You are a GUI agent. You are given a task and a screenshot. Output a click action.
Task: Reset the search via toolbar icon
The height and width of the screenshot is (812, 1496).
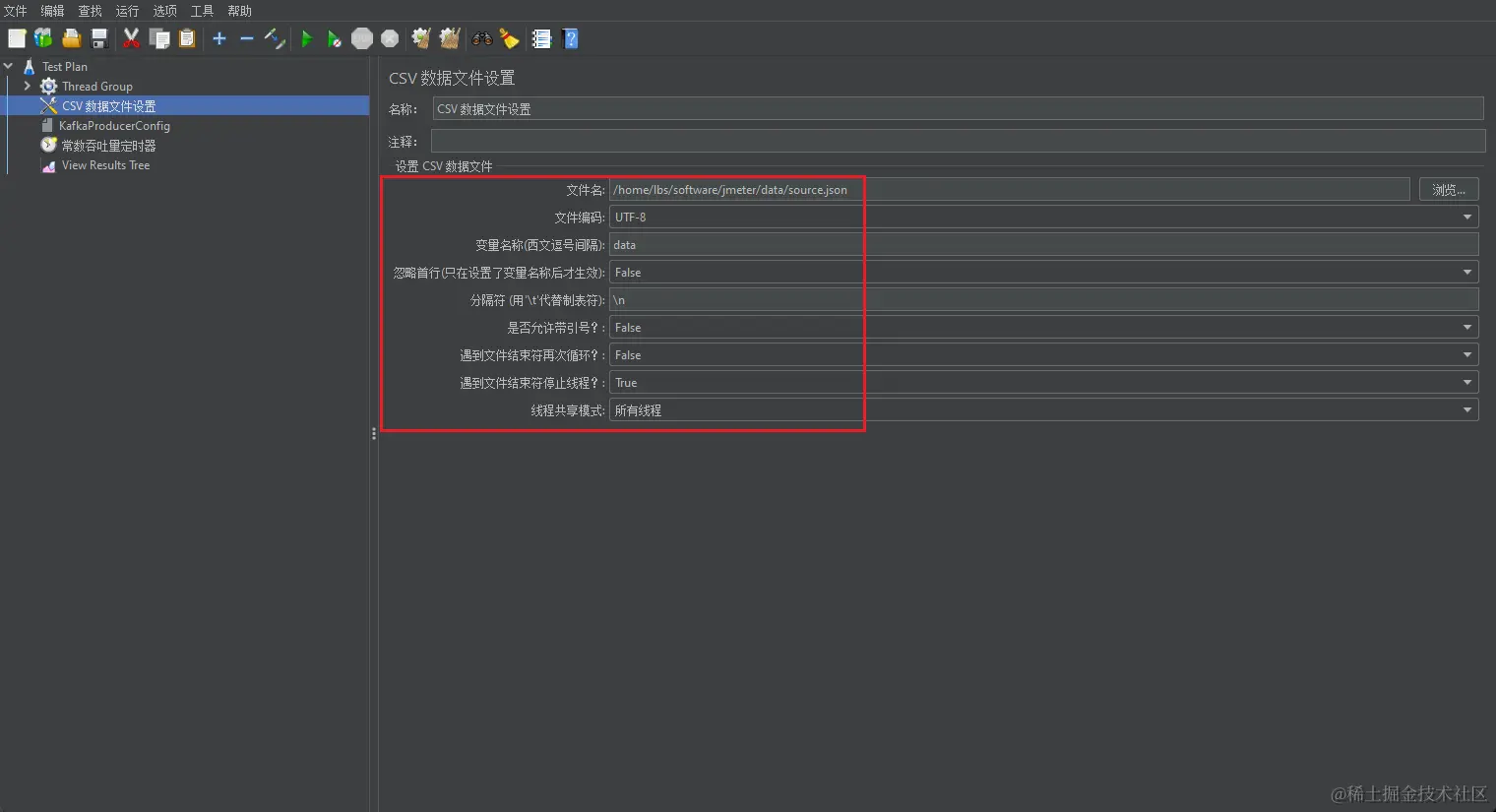509,38
